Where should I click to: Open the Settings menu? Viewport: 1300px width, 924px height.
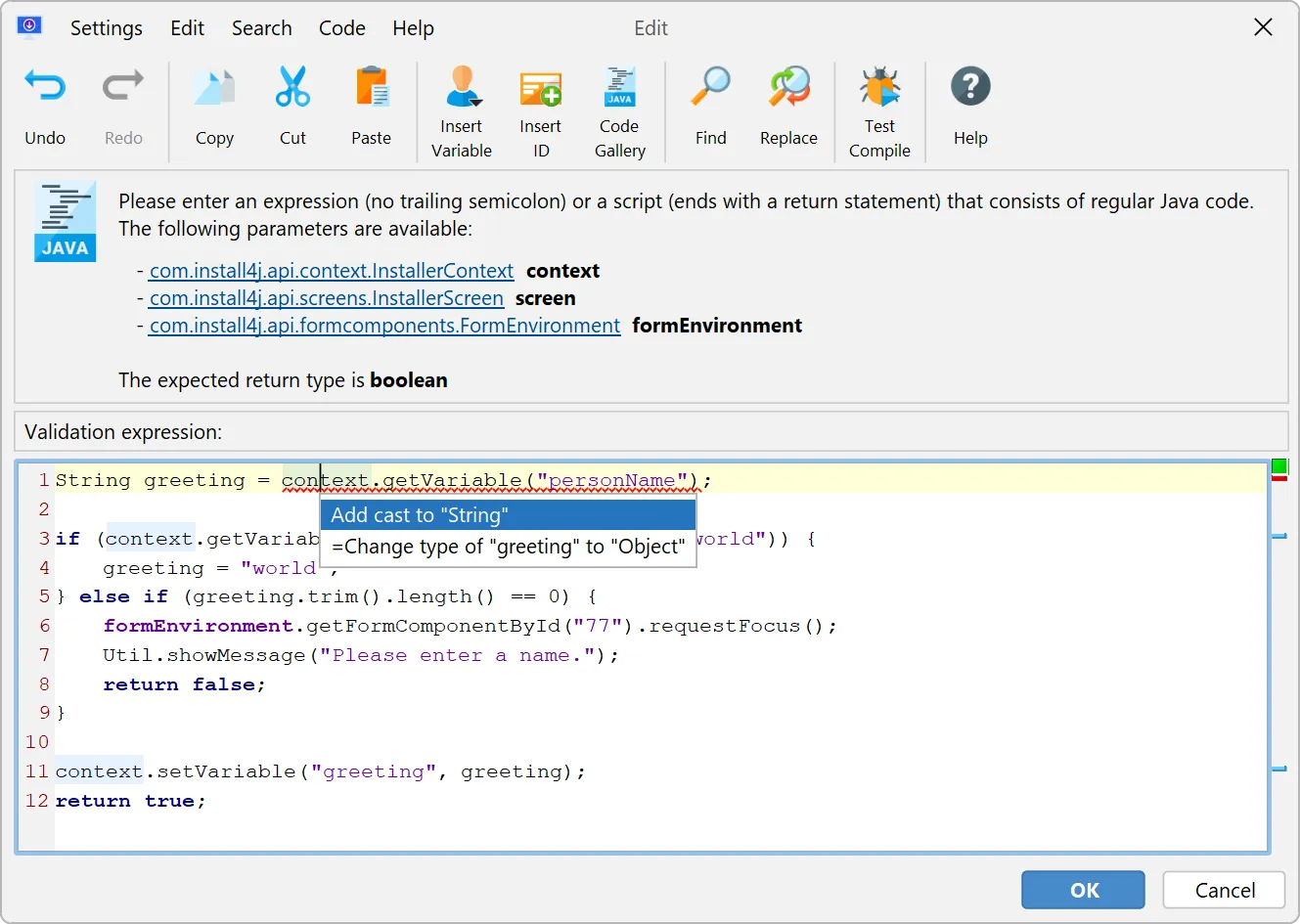[107, 28]
